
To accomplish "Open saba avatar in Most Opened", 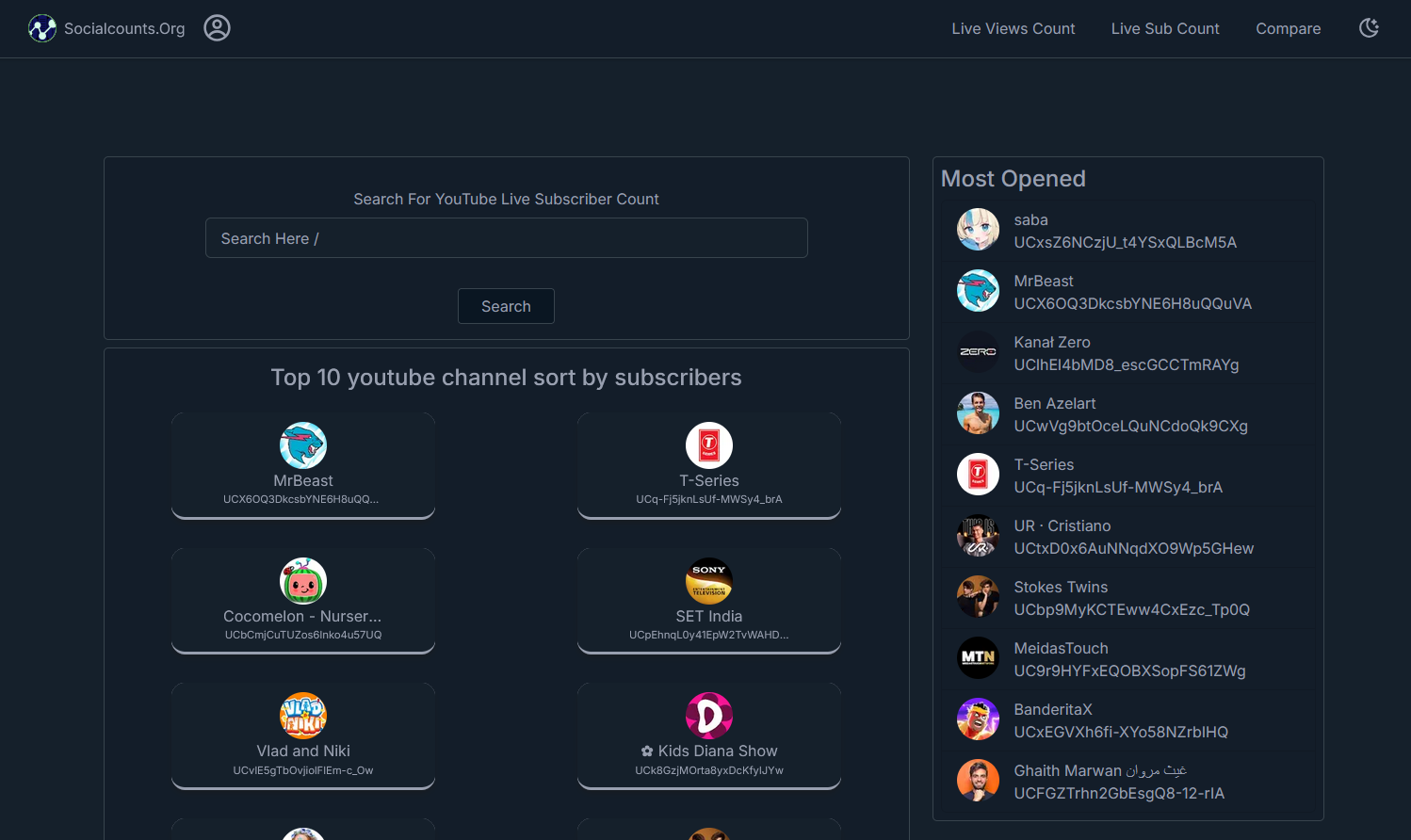I will 979,230.
